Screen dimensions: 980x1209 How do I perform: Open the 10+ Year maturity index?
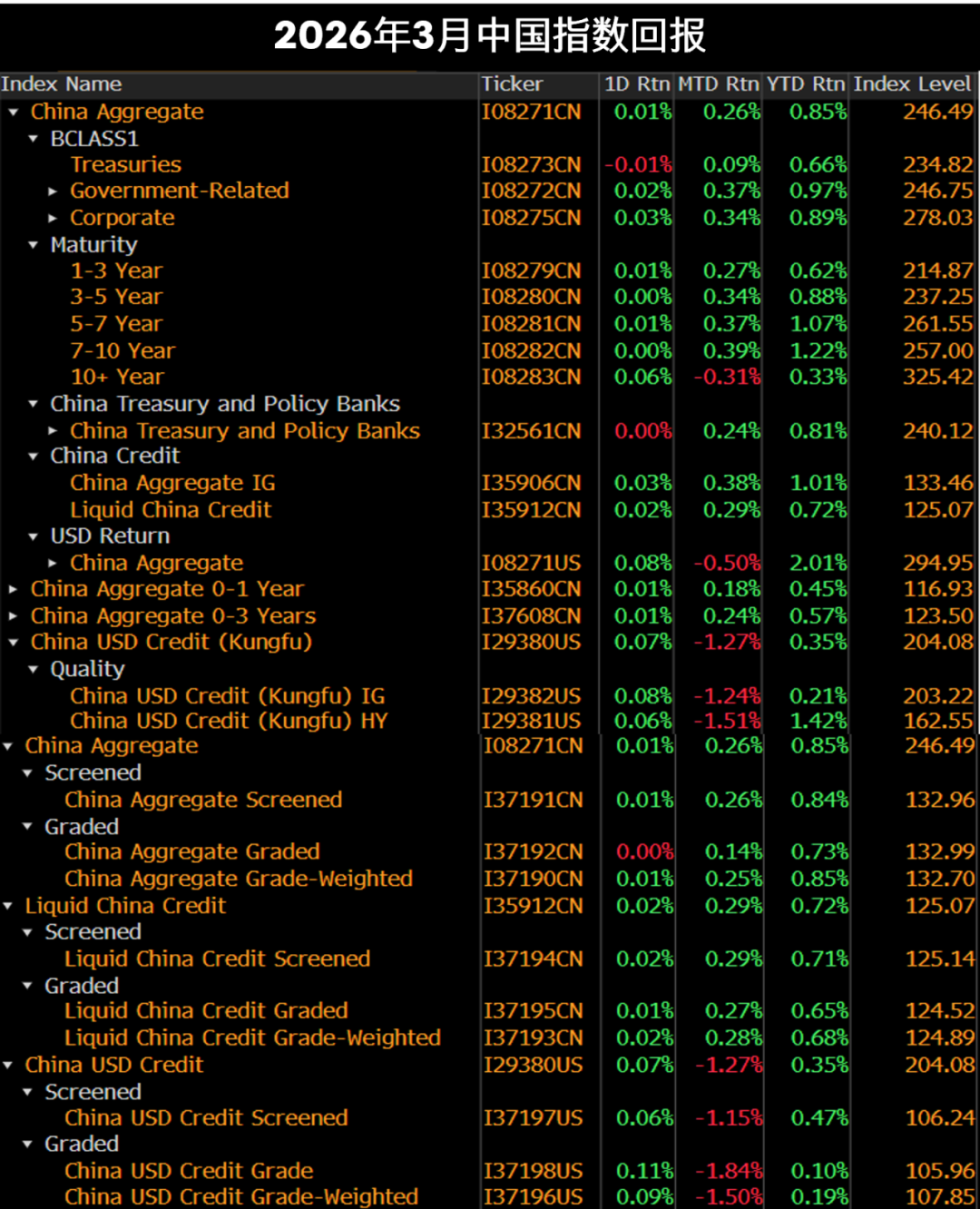117,377
